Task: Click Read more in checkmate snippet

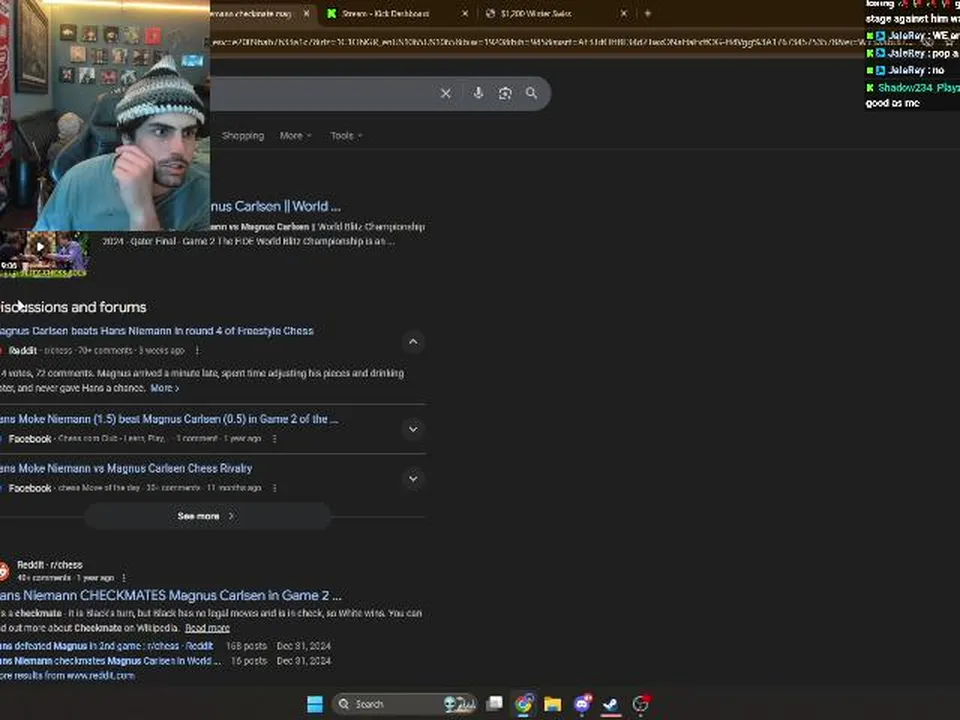Action: (207, 628)
